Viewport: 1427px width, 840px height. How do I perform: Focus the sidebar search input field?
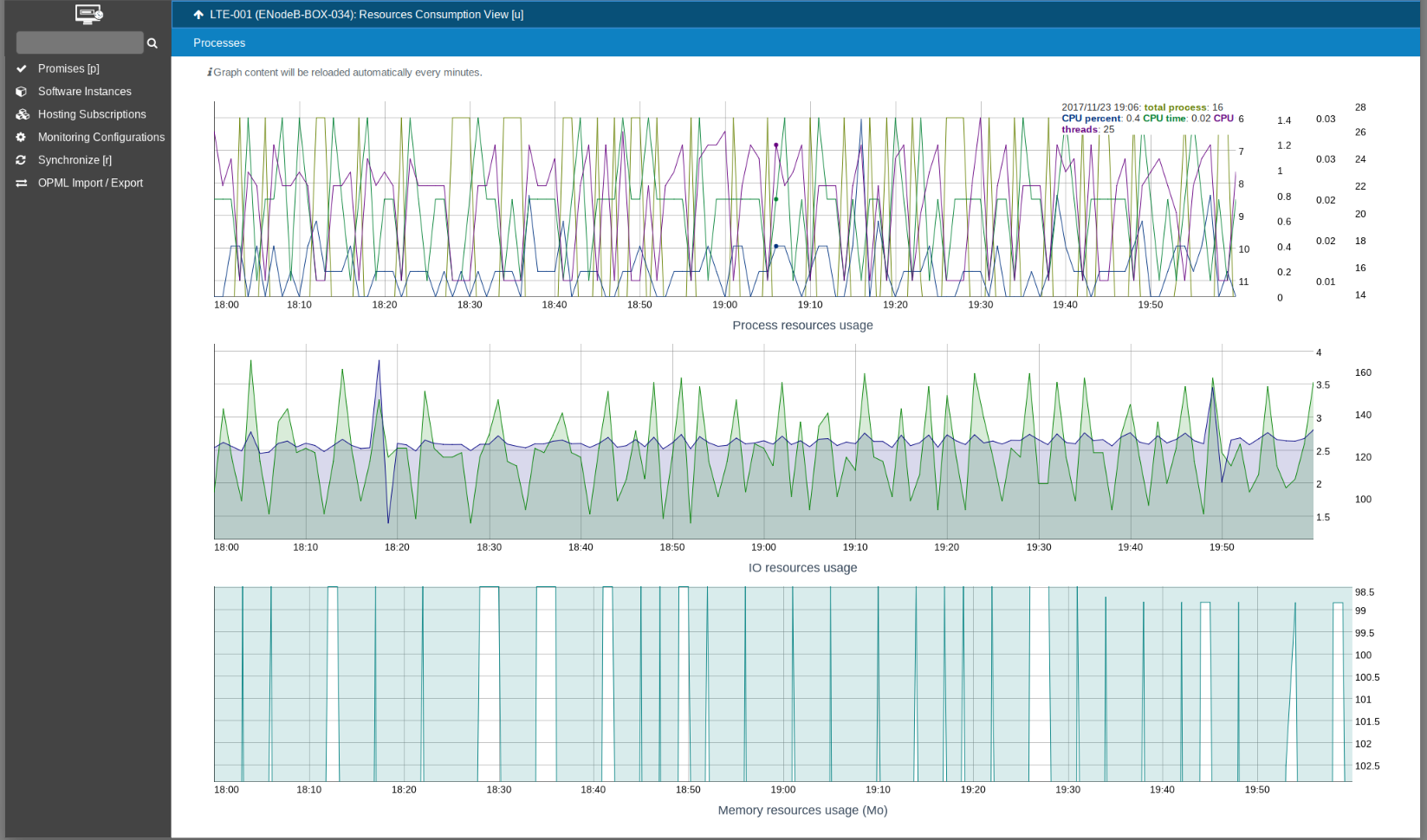(80, 42)
